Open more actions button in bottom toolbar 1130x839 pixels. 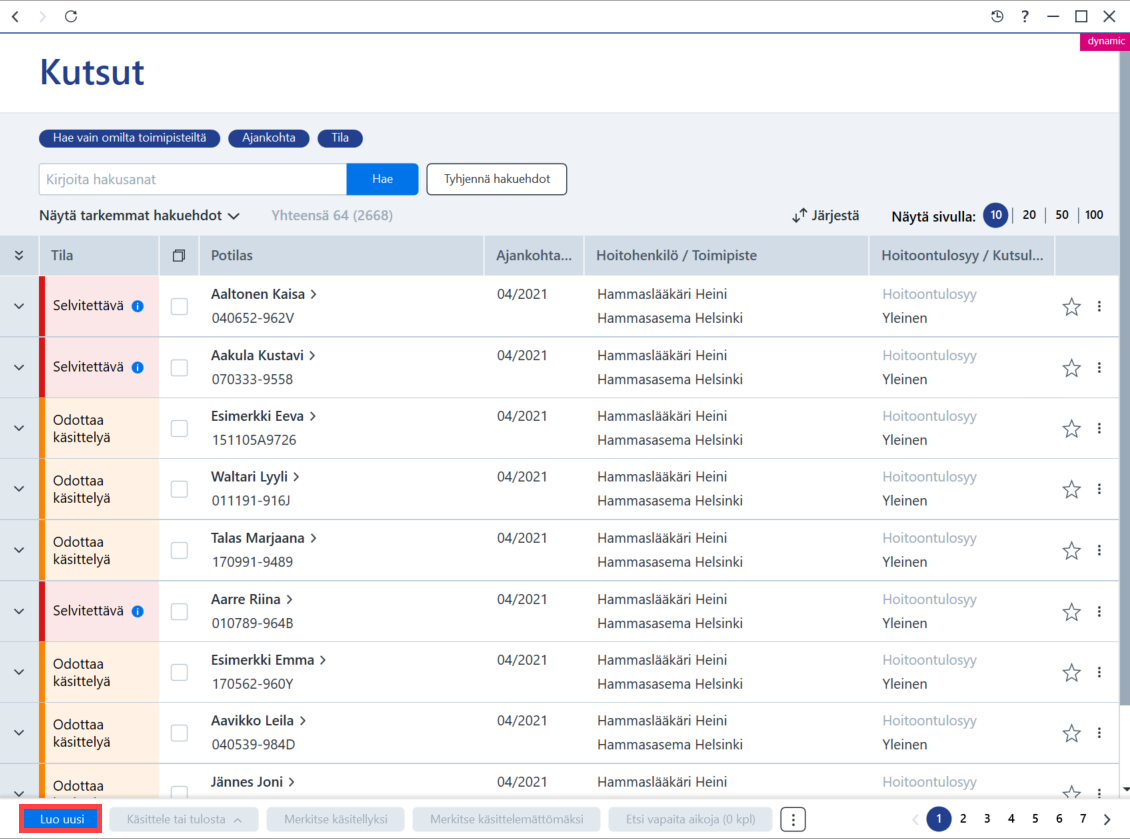click(793, 820)
